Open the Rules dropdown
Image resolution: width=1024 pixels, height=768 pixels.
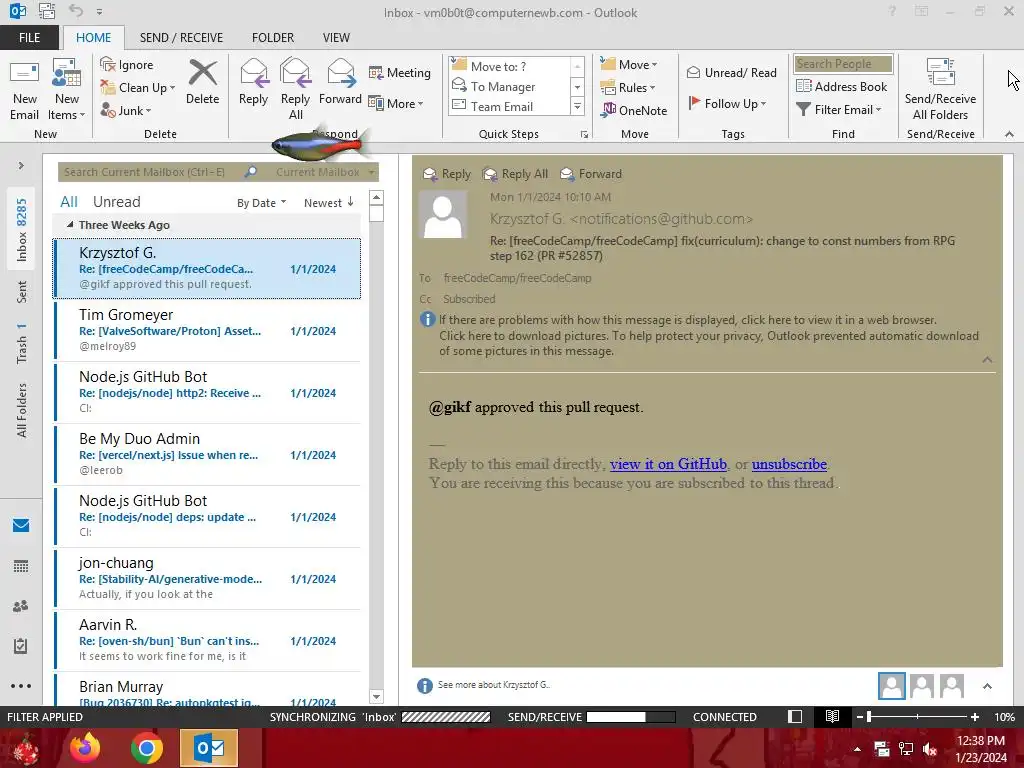tap(627, 88)
